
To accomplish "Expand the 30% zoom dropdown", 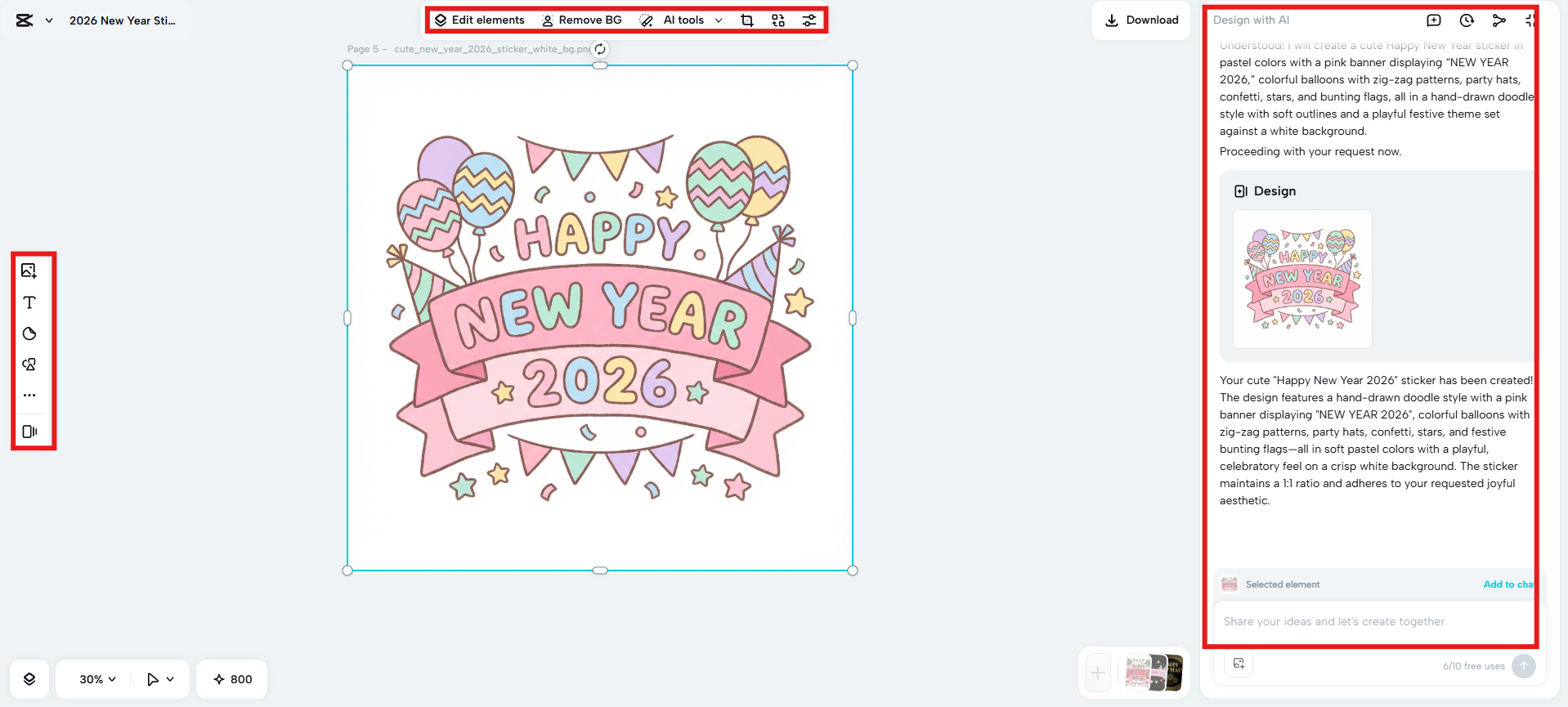I will [x=97, y=679].
